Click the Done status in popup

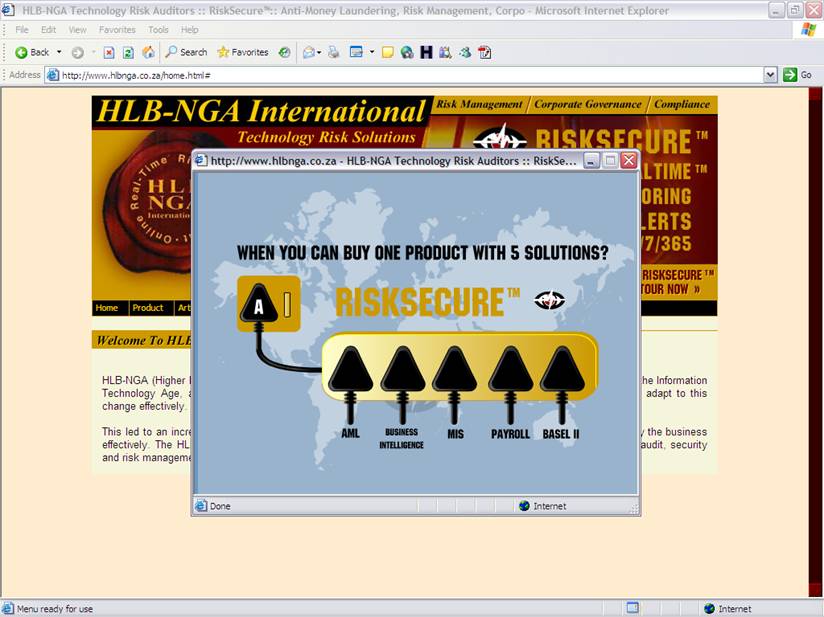click(220, 506)
